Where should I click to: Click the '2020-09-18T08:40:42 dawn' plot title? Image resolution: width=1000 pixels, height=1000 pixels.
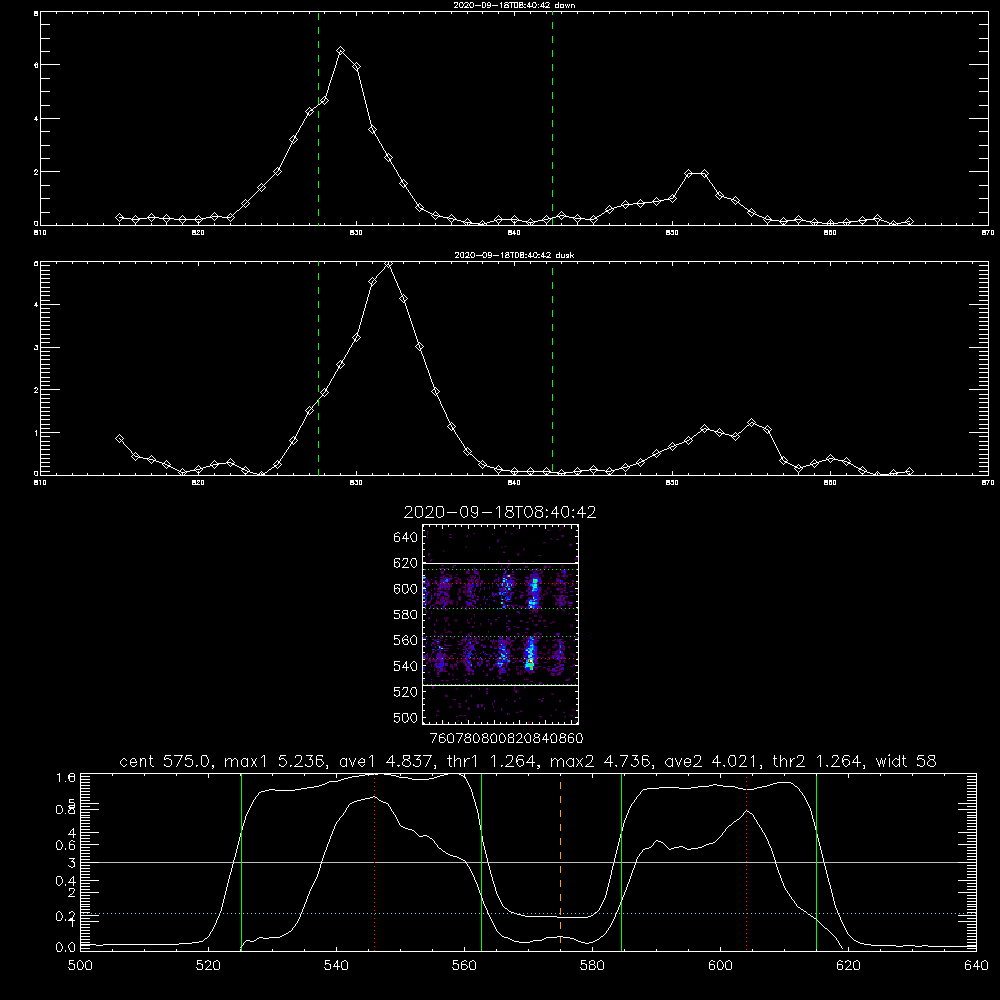click(x=514, y=5)
